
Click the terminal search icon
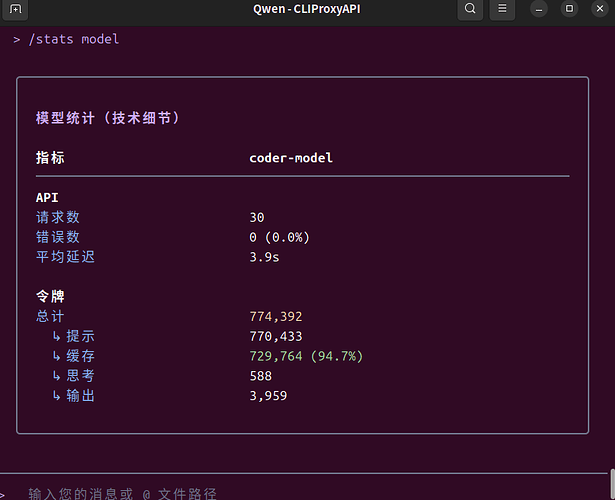(x=470, y=9)
